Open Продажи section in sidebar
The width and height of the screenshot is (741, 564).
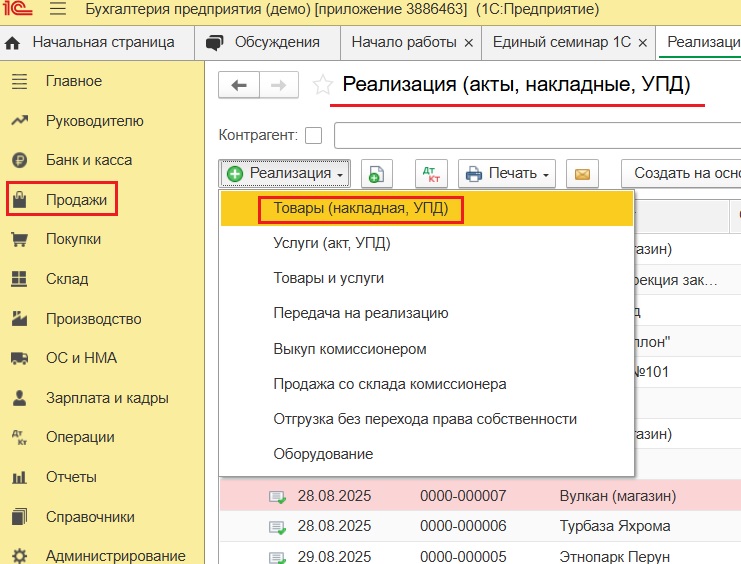76,200
